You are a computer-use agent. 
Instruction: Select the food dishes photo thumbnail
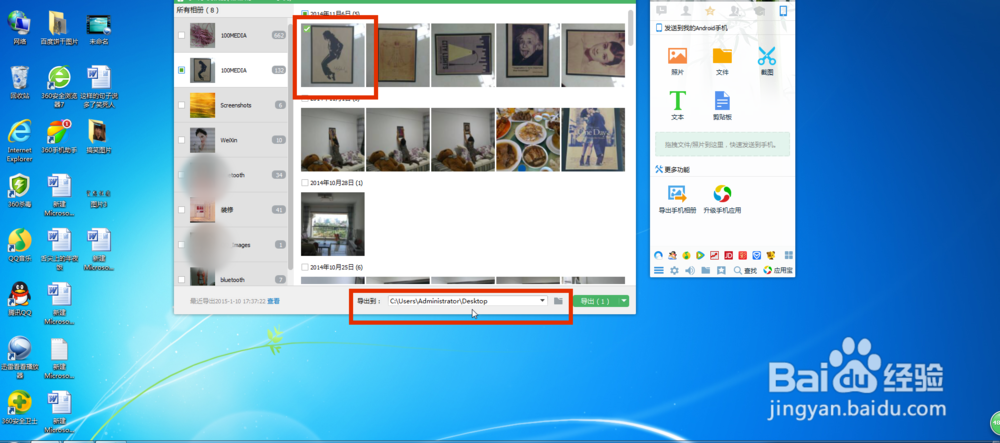[527, 140]
